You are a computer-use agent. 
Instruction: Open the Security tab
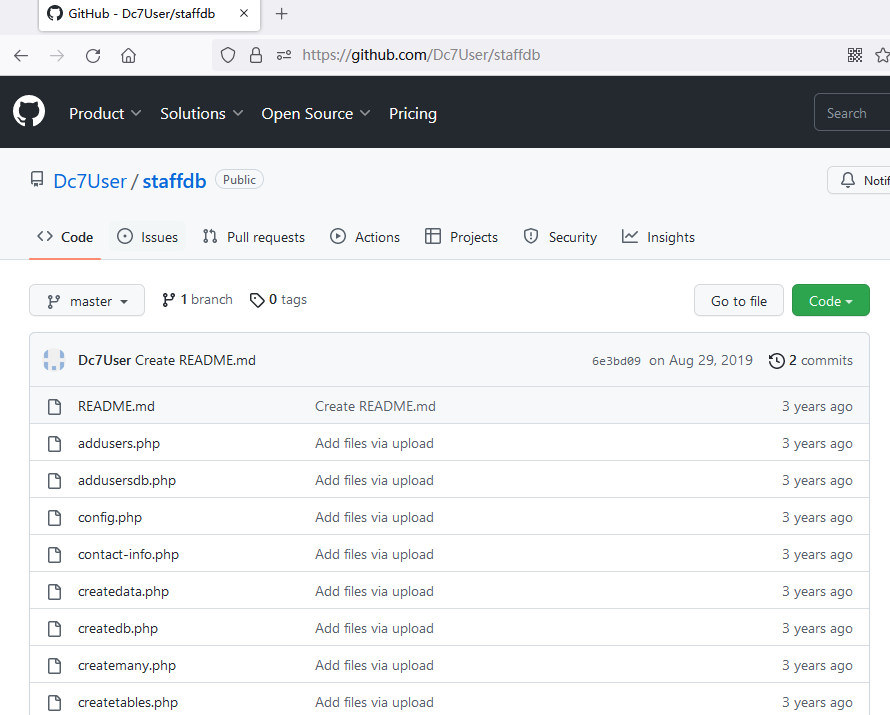point(560,237)
